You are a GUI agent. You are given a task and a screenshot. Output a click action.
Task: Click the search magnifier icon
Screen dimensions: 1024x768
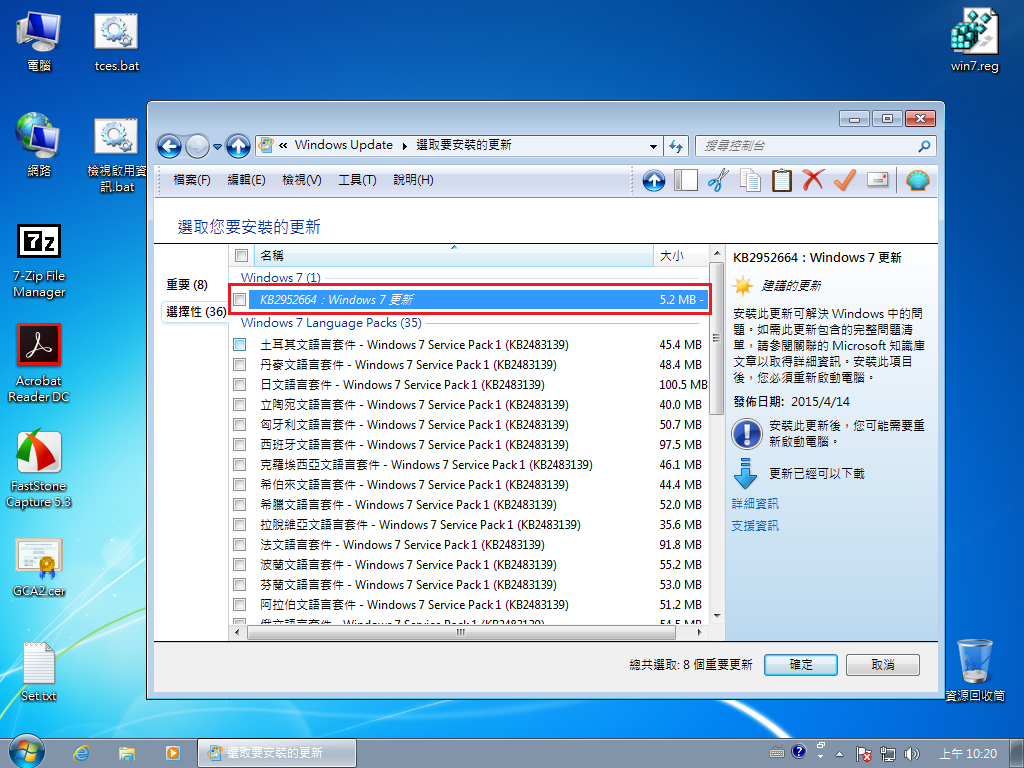tap(924, 146)
